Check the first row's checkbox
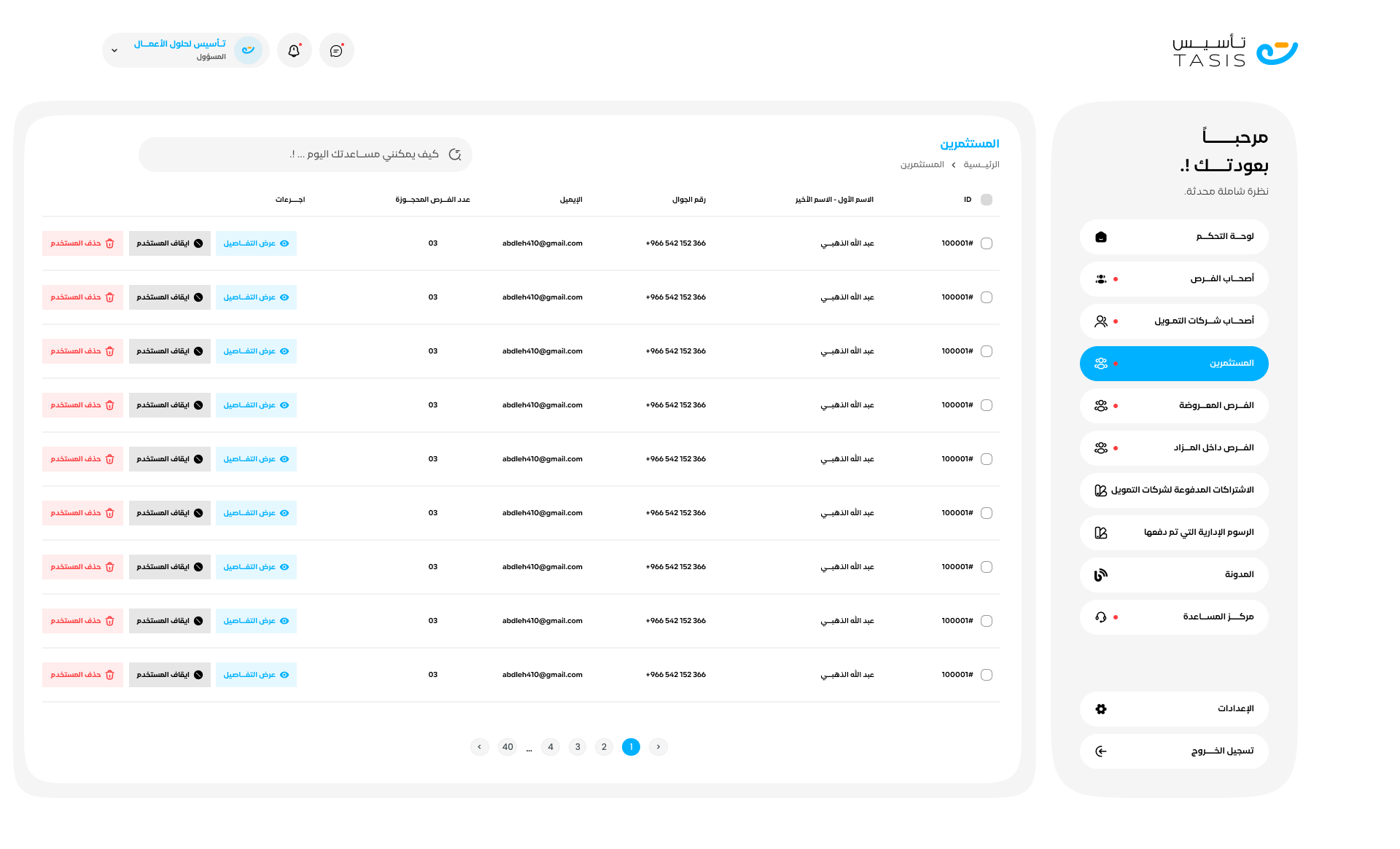1400x849 pixels. [987, 243]
